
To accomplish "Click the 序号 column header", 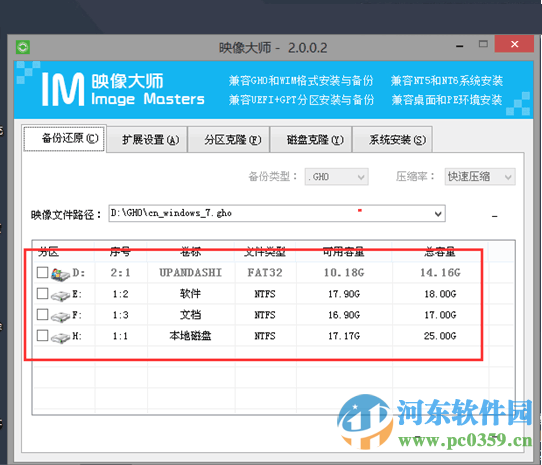I will point(121,252).
